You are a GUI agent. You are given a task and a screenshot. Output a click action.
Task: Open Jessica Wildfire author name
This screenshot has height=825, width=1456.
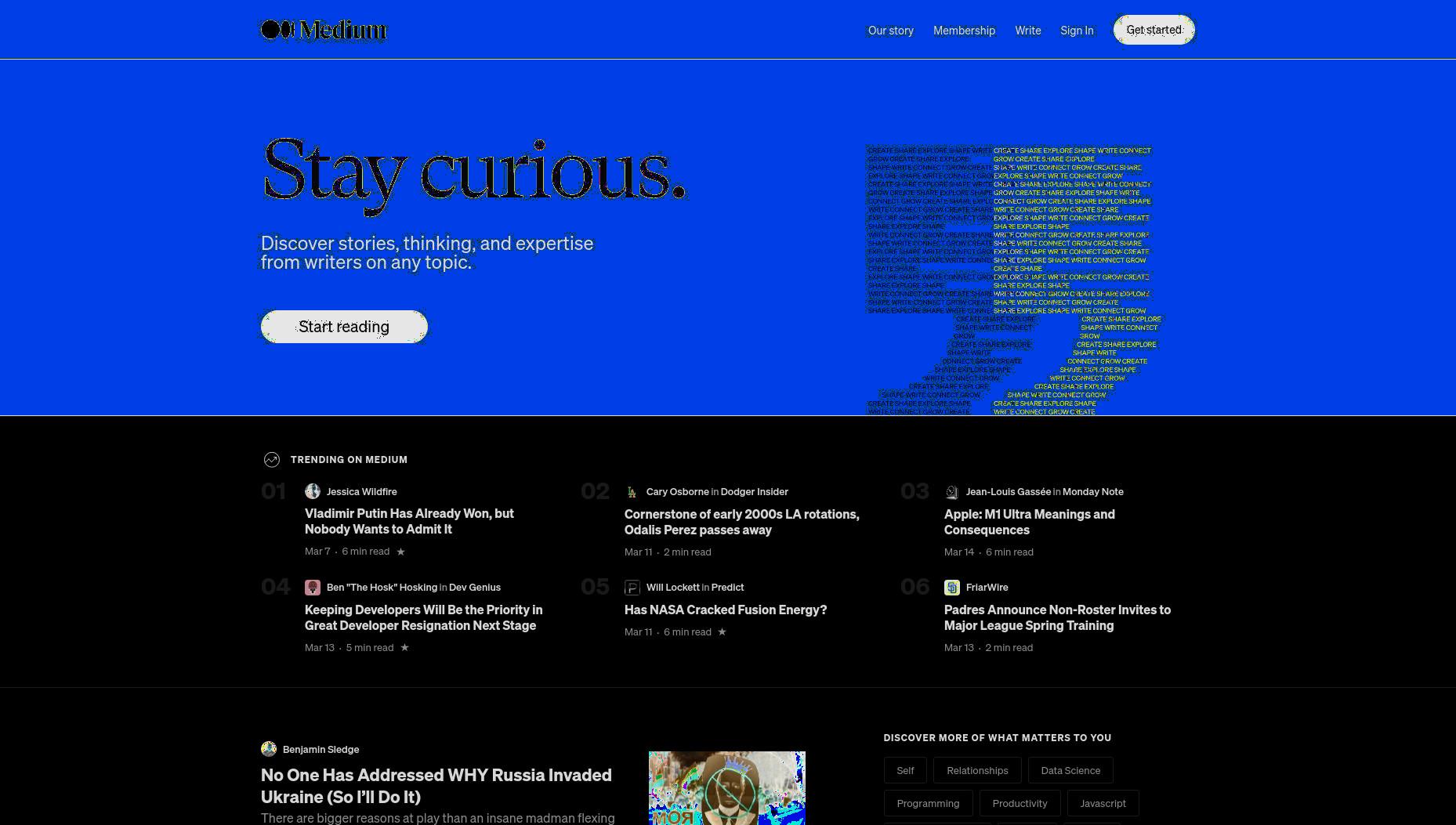pyautogui.click(x=361, y=491)
